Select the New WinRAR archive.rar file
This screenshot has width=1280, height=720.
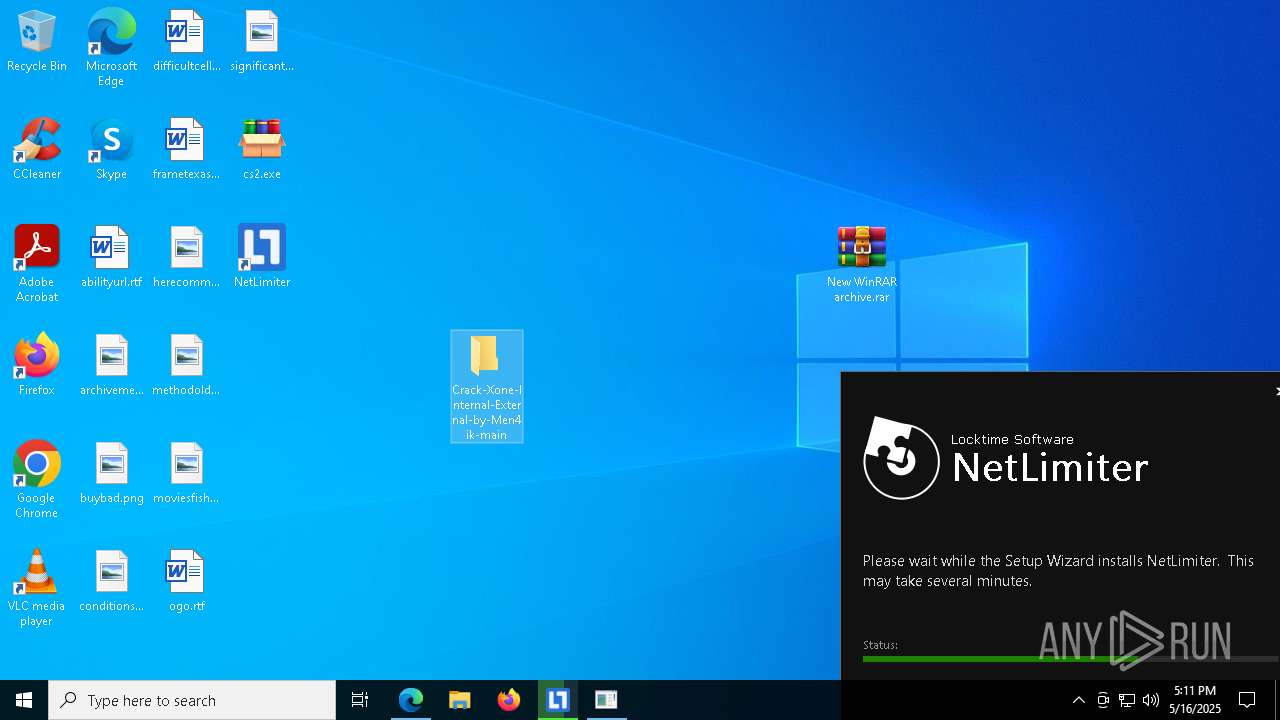point(862,264)
